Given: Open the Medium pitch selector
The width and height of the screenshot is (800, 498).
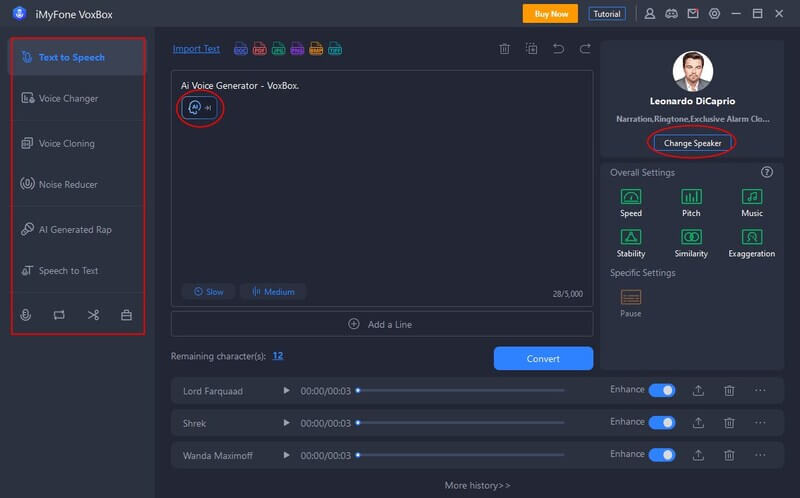Looking at the screenshot, I should (273, 292).
